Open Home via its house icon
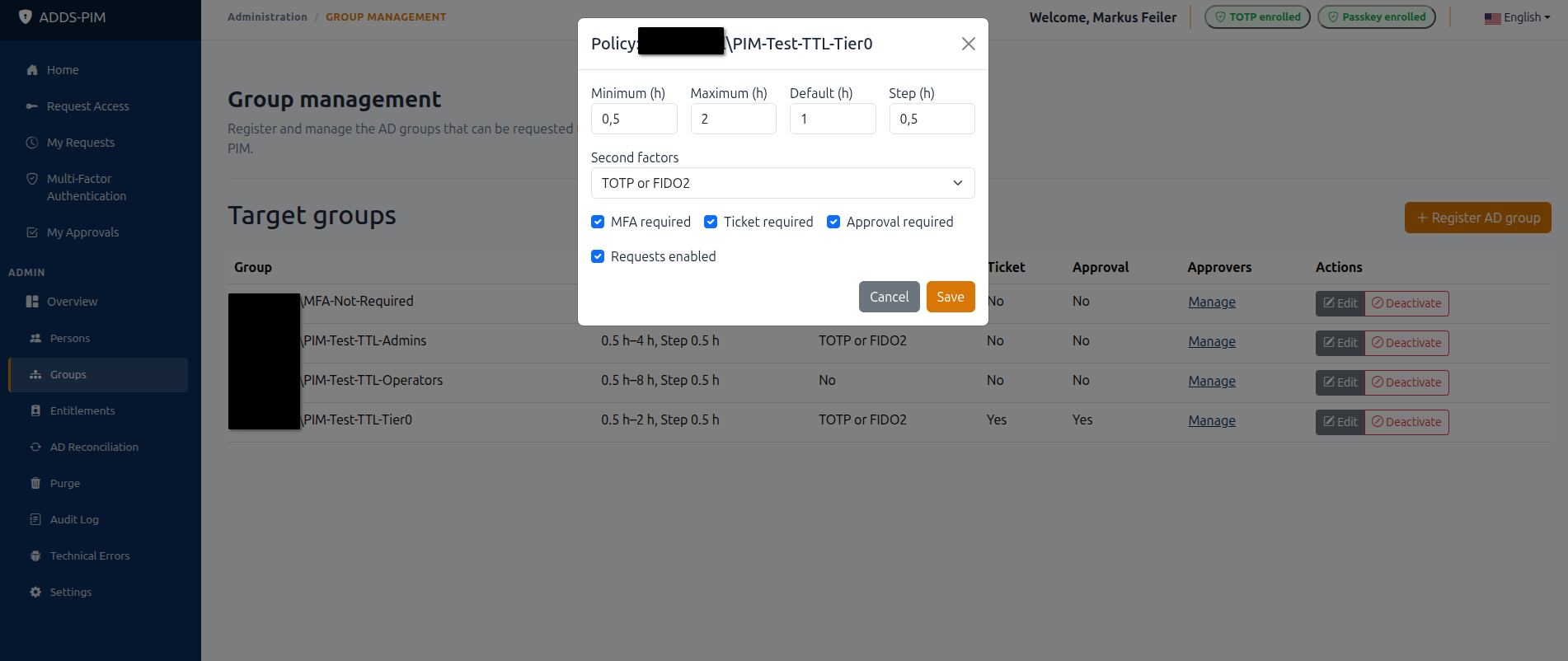This screenshot has width=1568, height=661. pyautogui.click(x=32, y=70)
